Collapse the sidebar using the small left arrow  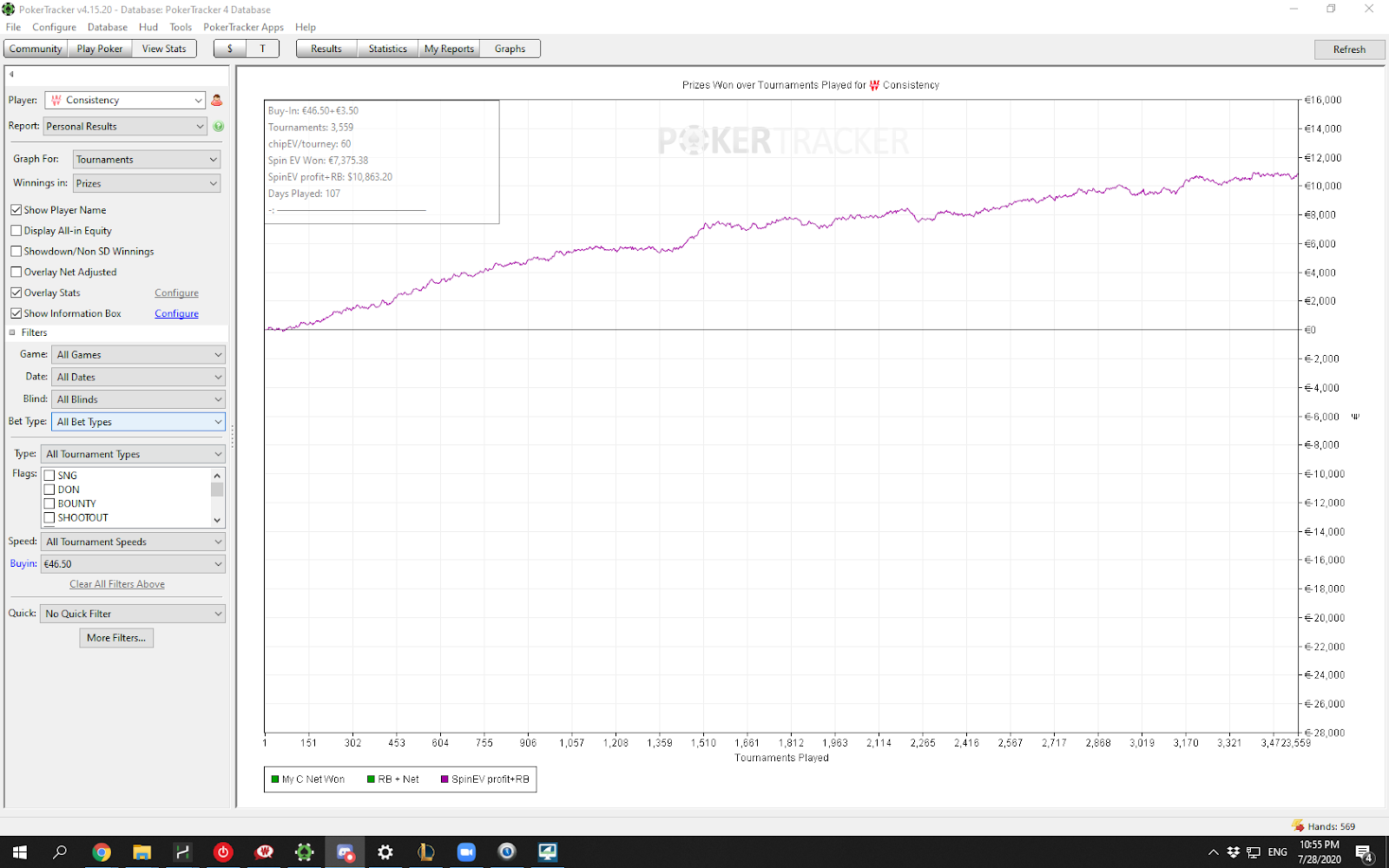[11, 75]
